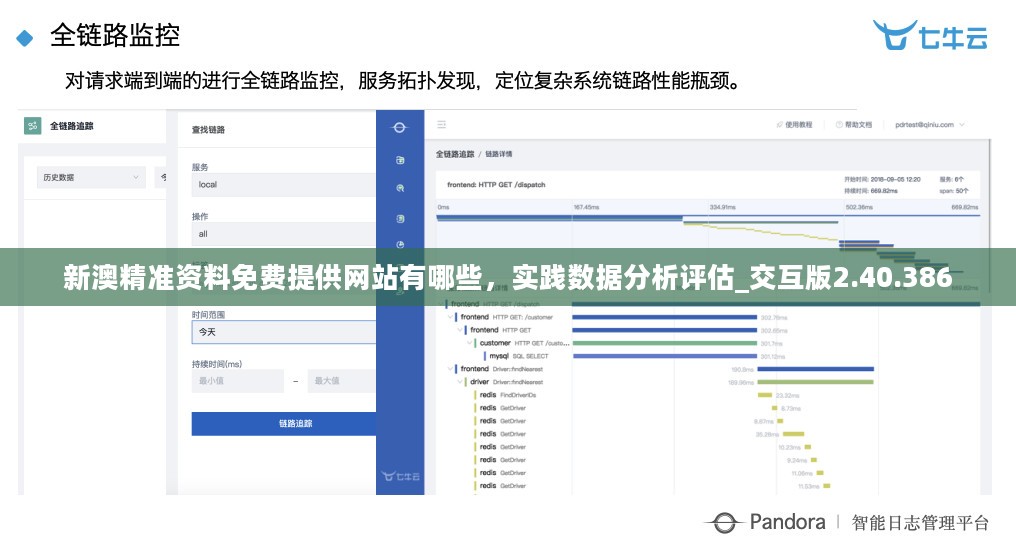This screenshot has height=554, width=1016.
Task: Click the green 全链路追踪 app icon
Action: click(33, 126)
